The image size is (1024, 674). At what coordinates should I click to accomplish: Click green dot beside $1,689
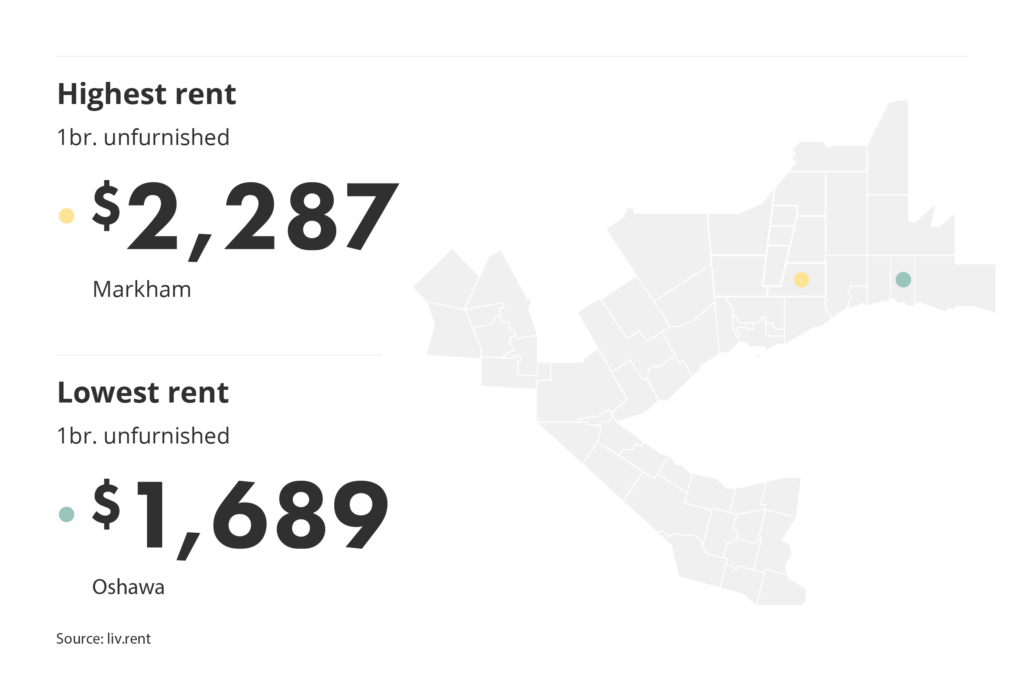67,514
